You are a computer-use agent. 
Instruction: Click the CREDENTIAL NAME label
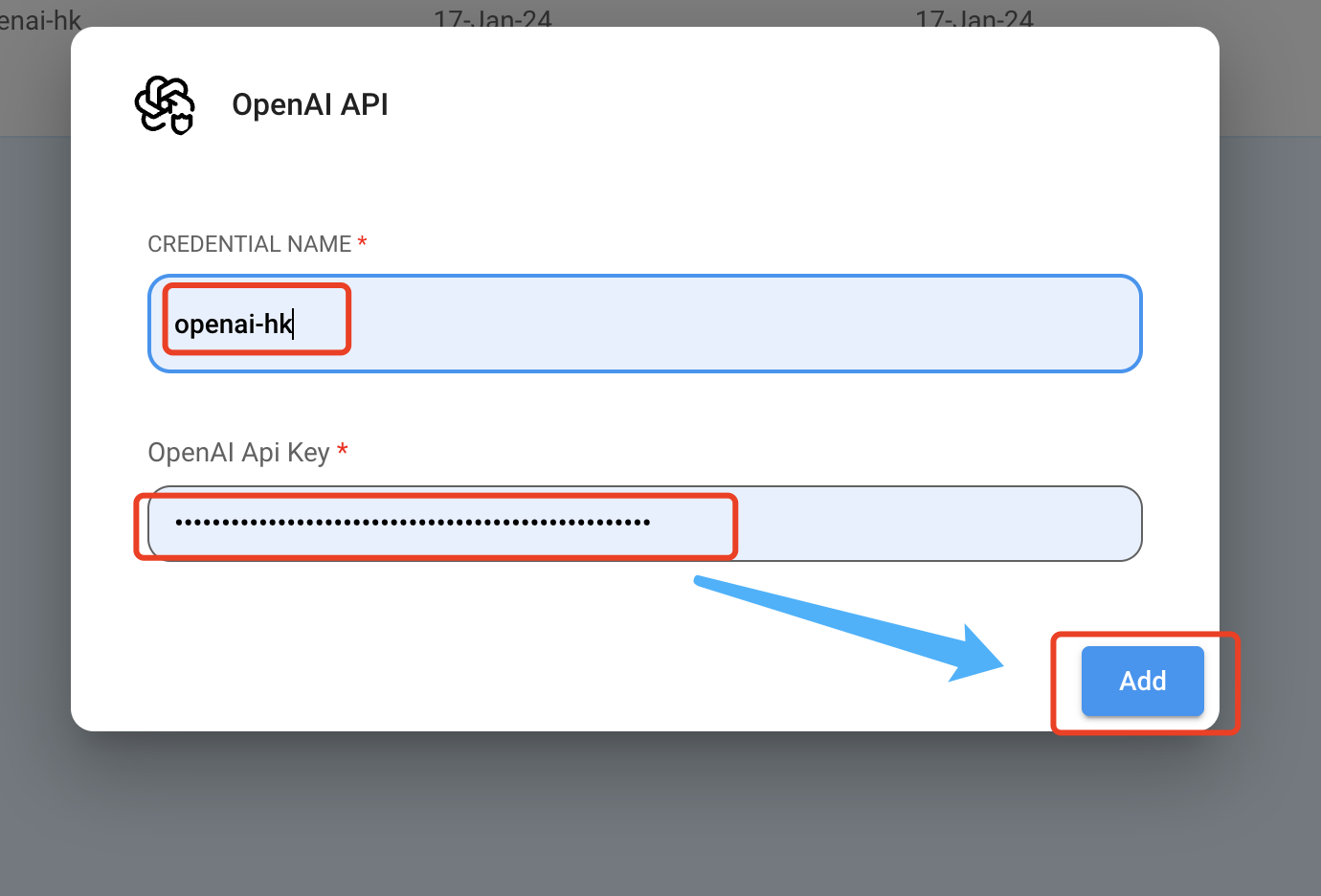click(249, 244)
